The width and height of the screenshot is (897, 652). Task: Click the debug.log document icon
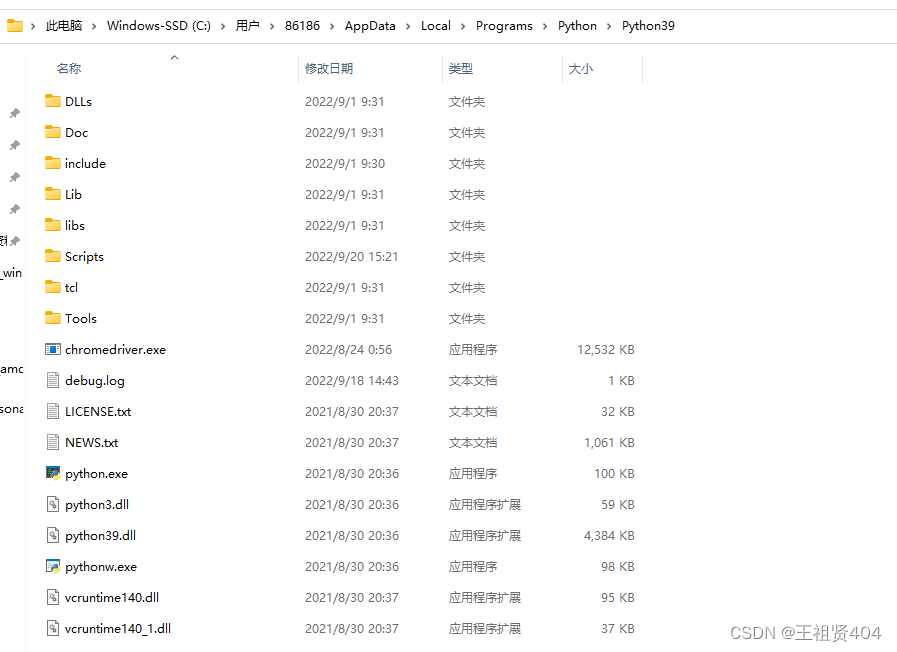[x=53, y=380]
